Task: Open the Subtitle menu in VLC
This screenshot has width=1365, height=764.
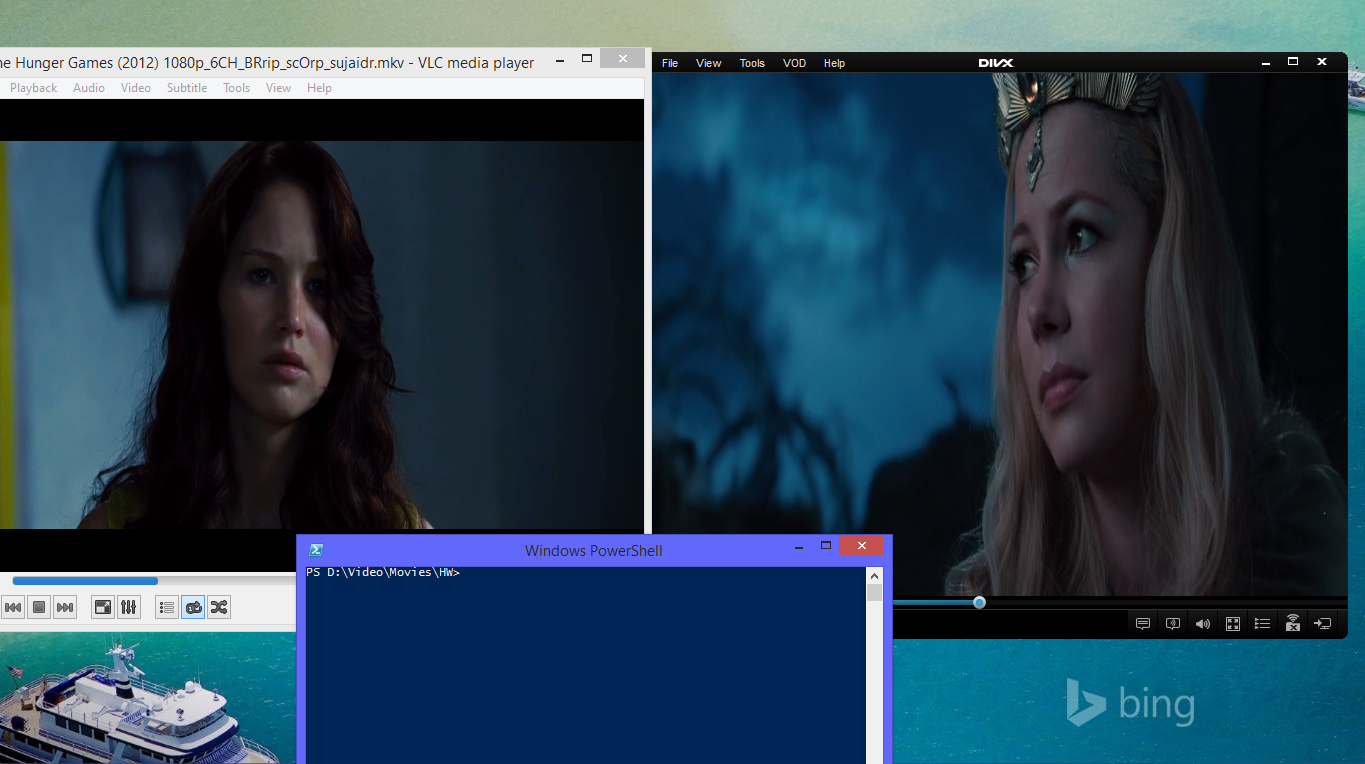Action: coord(187,88)
